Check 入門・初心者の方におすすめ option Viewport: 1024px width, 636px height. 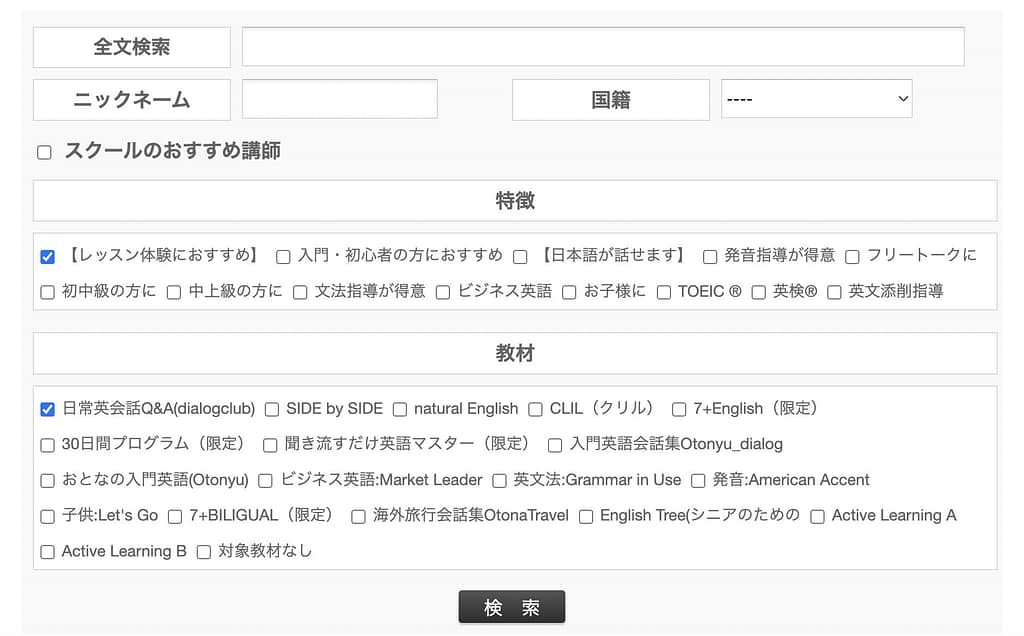coord(283,257)
